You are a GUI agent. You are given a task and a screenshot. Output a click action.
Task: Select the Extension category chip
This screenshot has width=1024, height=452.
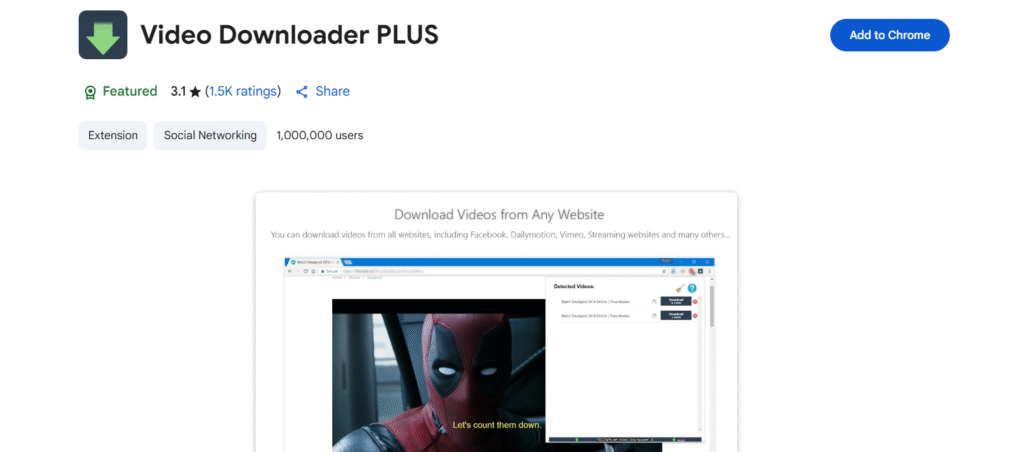[x=113, y=135]
